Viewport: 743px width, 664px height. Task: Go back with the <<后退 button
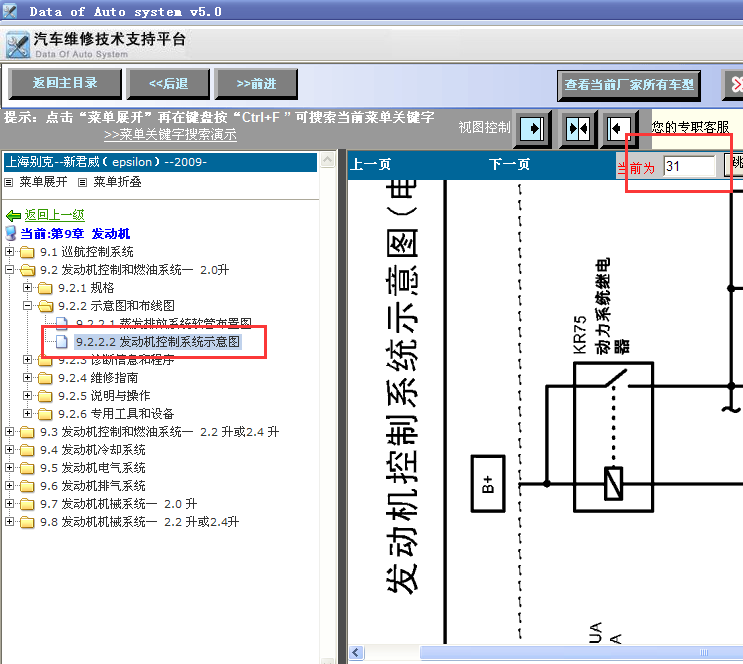(168, 84)
